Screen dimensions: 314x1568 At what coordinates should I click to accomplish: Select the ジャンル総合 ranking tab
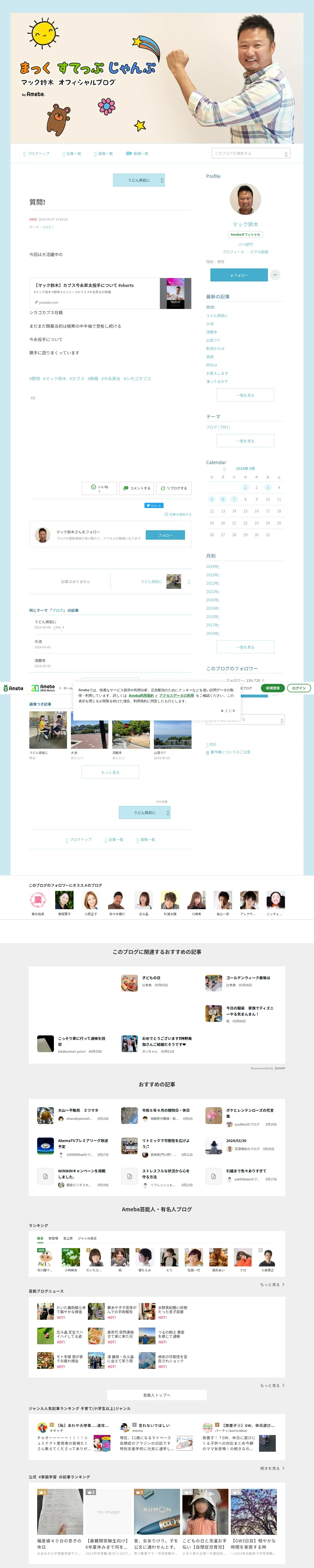87,1238
